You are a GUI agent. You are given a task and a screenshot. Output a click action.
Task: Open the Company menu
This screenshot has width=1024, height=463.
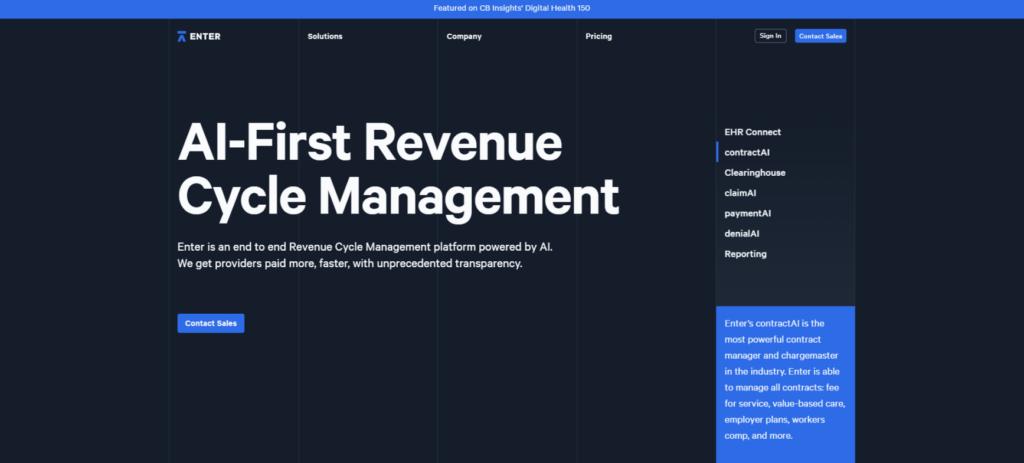pos(464,37)
